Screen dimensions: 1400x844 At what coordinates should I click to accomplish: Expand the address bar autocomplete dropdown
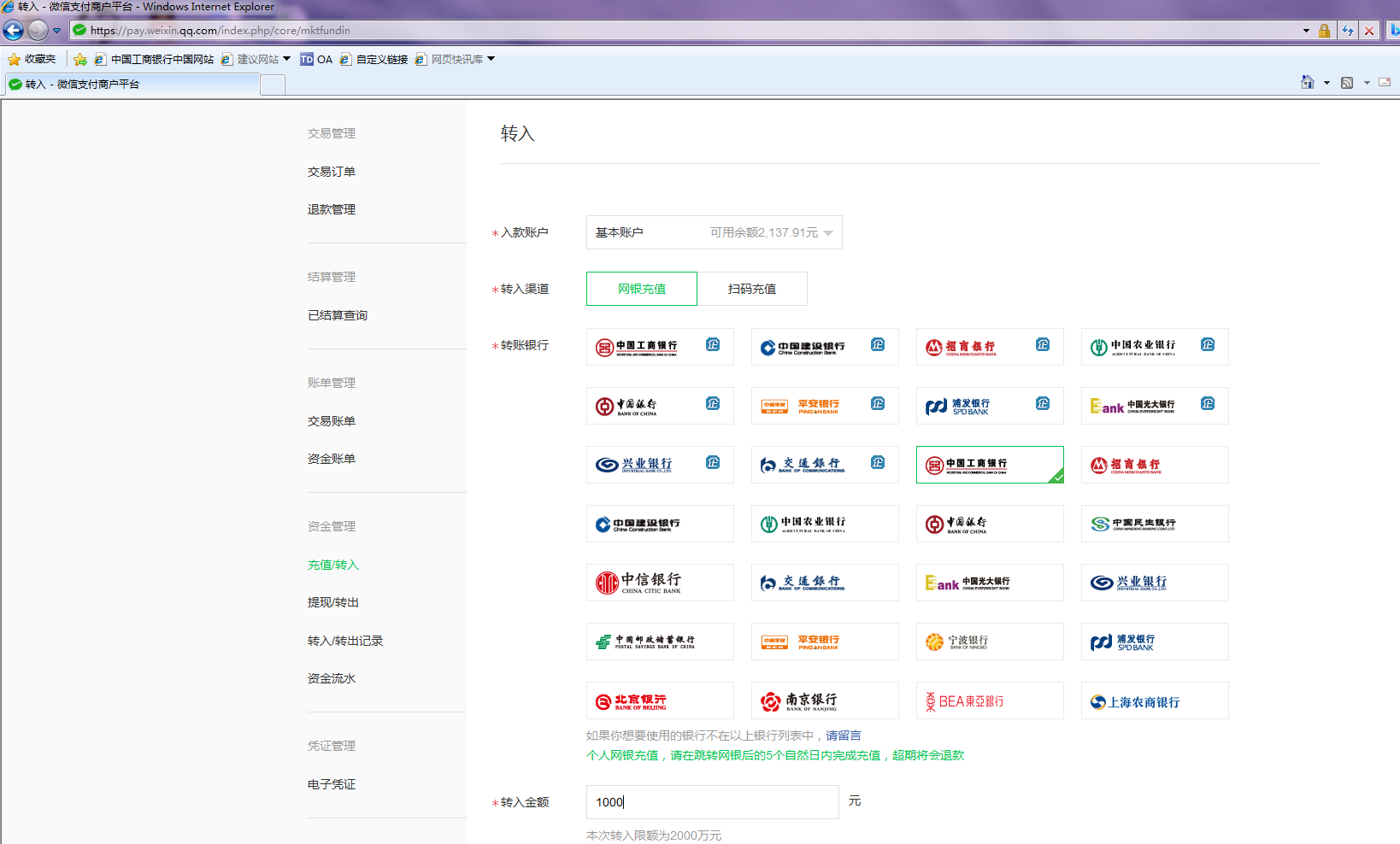1306,31
